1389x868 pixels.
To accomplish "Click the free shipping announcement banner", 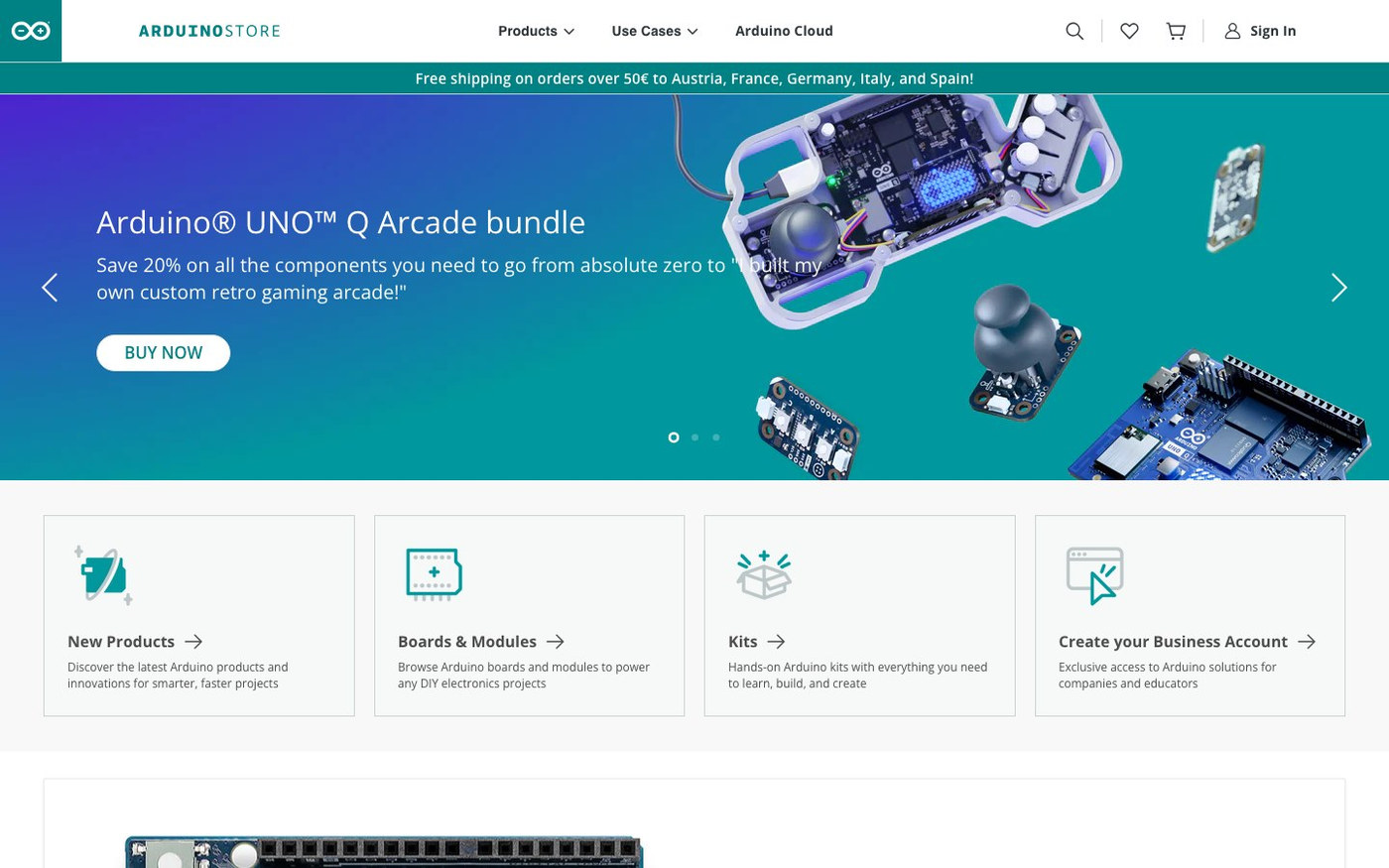I will [x=694, y=78].
